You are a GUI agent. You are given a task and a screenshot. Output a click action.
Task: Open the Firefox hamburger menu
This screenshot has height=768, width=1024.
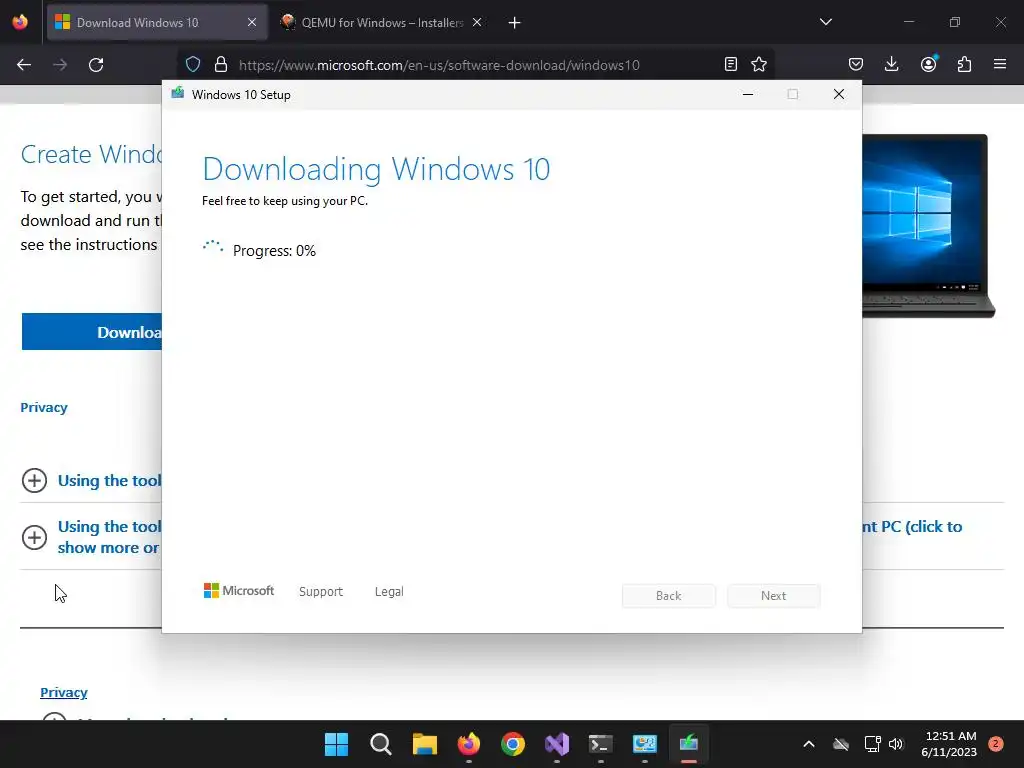click(1000, 64)
